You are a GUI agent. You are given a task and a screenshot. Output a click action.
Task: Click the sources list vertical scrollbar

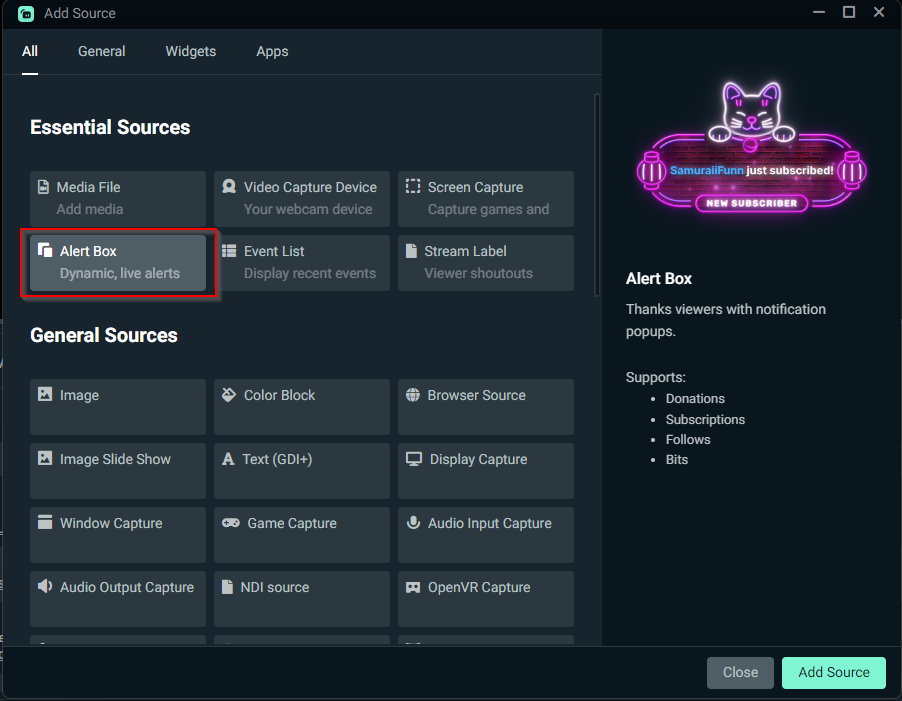pyautogui.click(x=597, y=196)
